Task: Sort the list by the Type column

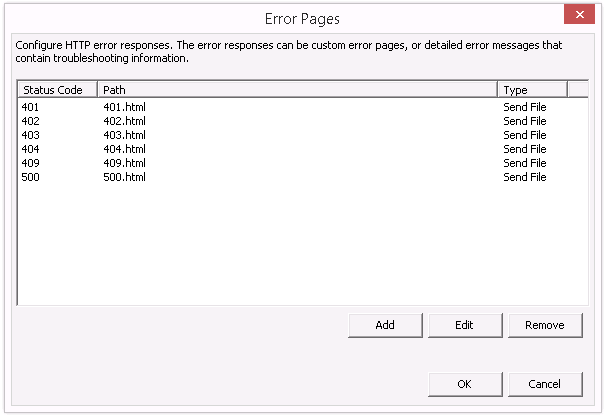Action: coord(532,90)
